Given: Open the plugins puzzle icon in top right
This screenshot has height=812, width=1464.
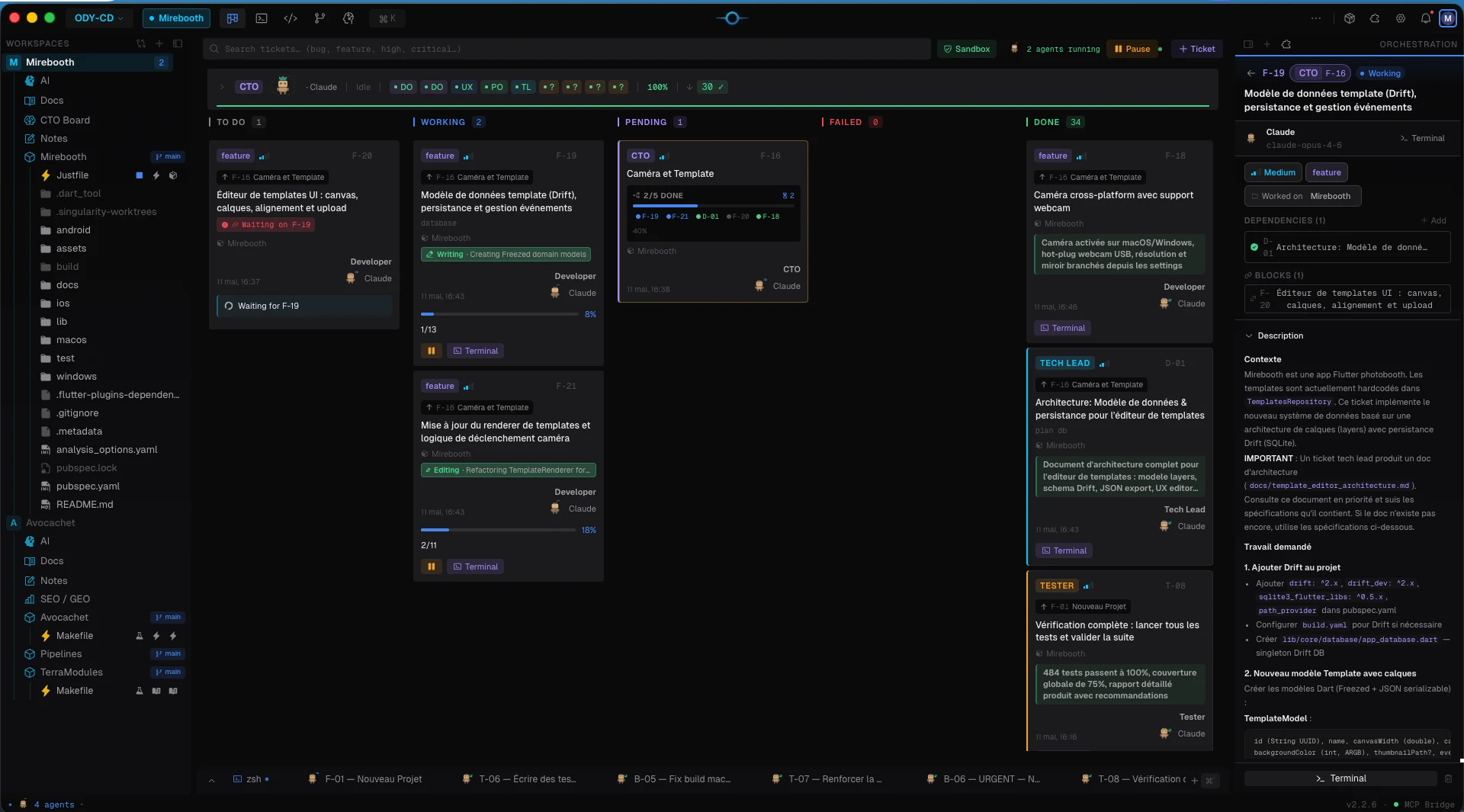Looking at the screenshot, I should point(1375,18).
